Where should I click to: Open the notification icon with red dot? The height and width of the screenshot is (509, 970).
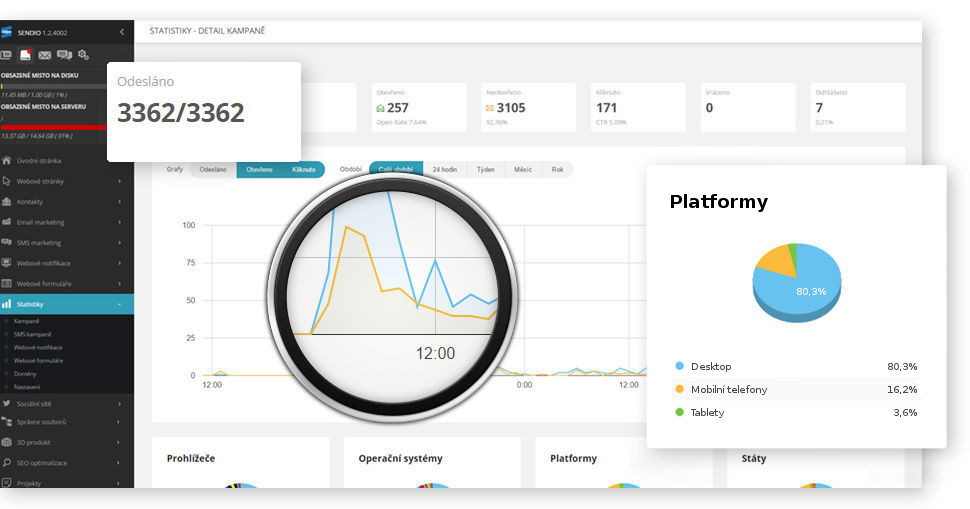coord(25,55)
